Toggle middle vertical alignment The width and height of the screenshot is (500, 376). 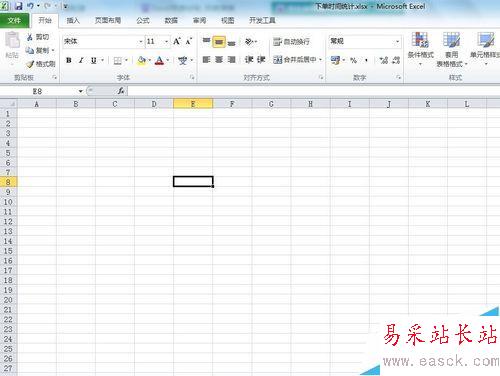point(219,42)
